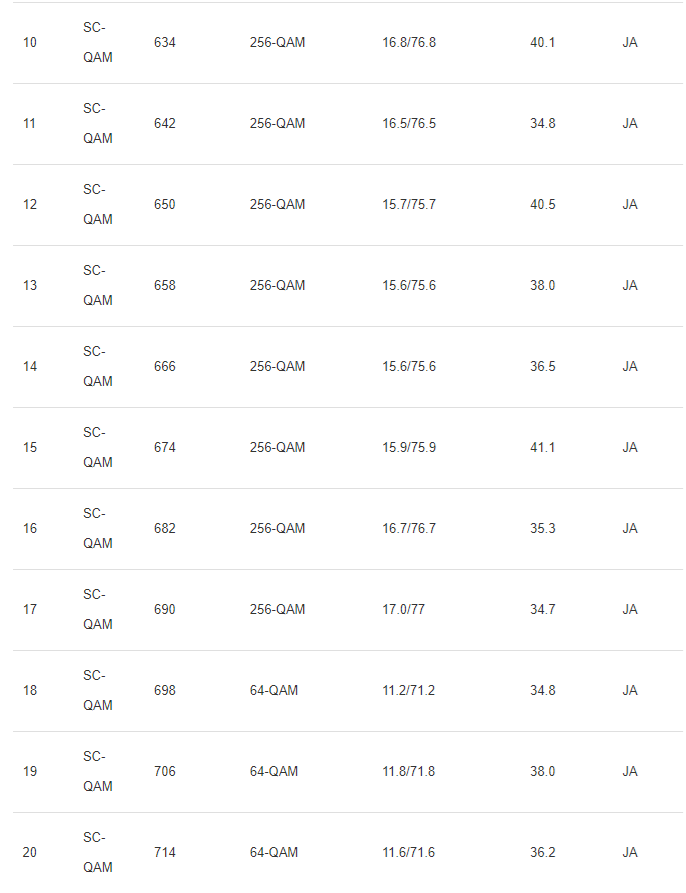The width and height of the screenshot is (686, 893).
Task: Select SNR value 40.1
Action: tap(543, 43)
